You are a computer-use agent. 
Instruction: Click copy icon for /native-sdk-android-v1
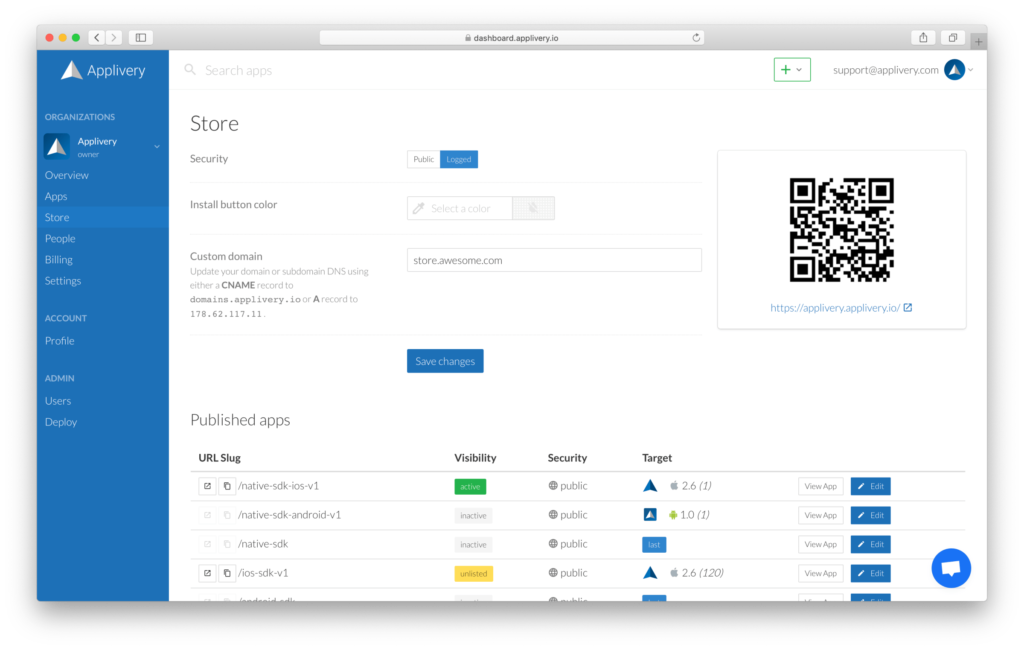click(227, 515)
